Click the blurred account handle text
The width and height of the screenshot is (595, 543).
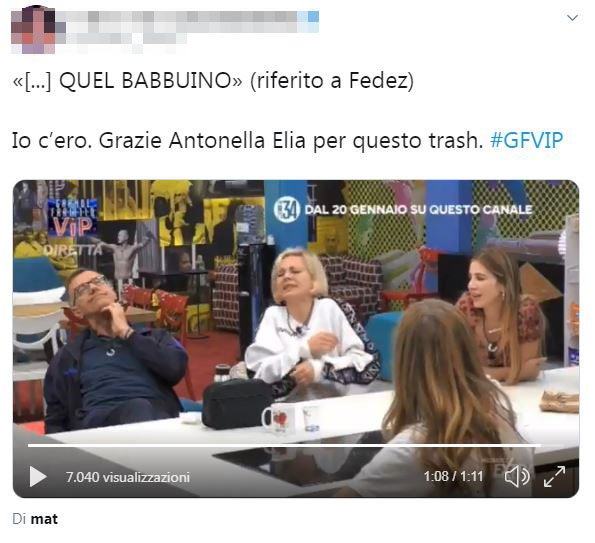(x=125, y=38)
